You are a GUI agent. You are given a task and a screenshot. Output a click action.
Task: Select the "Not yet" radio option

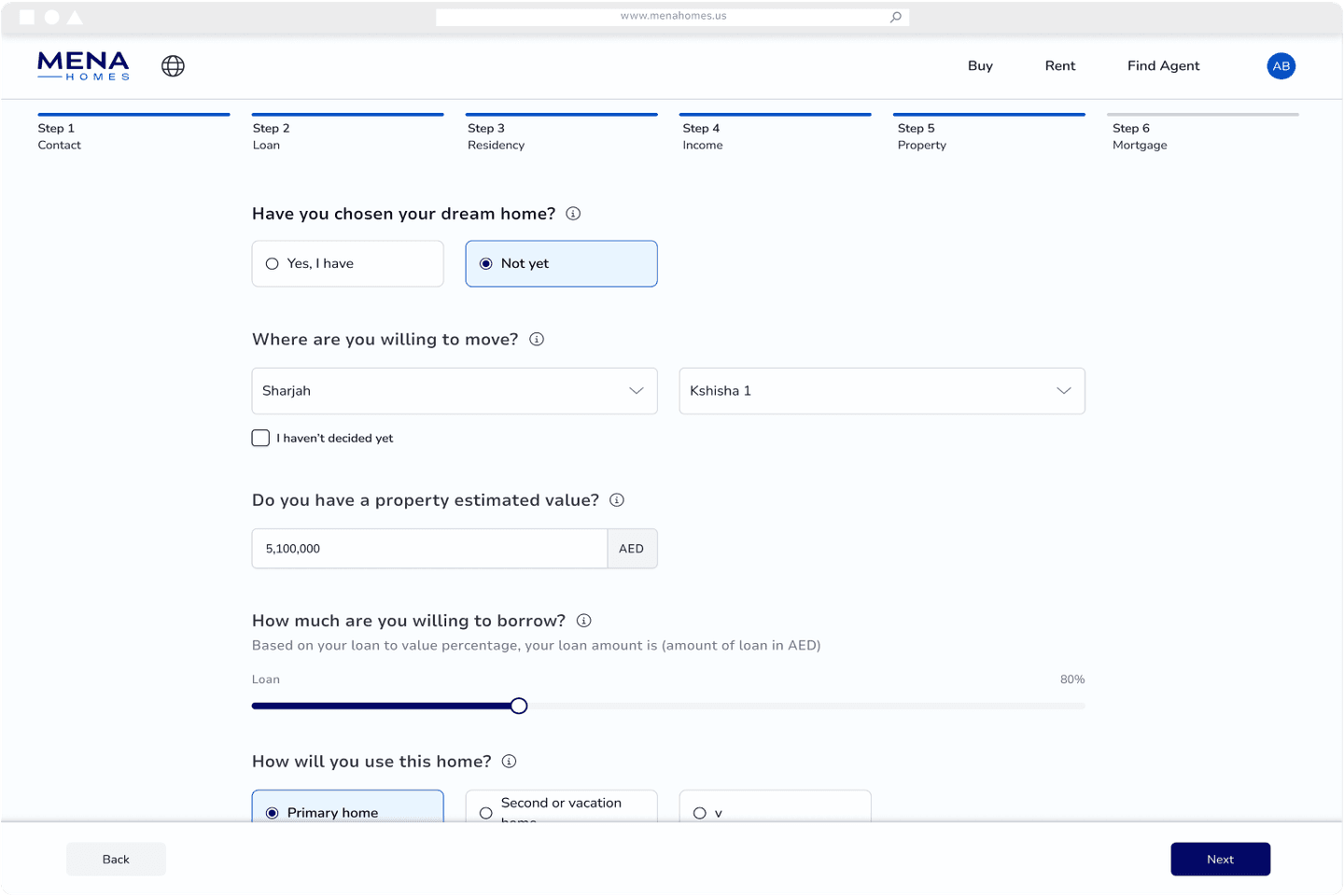coord(561,264)
